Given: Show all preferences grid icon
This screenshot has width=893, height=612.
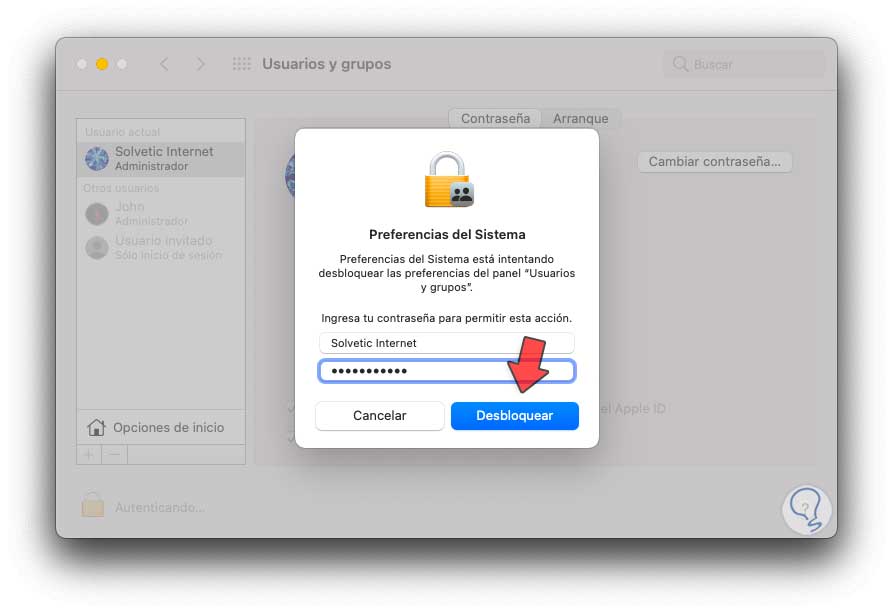Looking at the screenshot, I should tap(241, 64).
